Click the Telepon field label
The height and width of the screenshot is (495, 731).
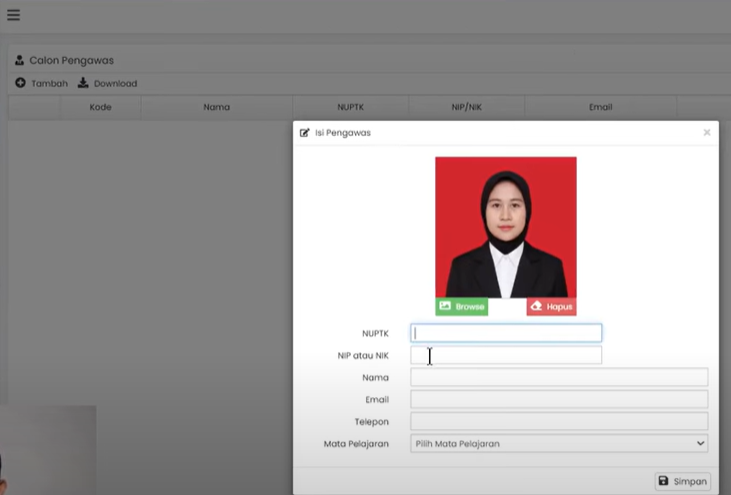[372, 422]
